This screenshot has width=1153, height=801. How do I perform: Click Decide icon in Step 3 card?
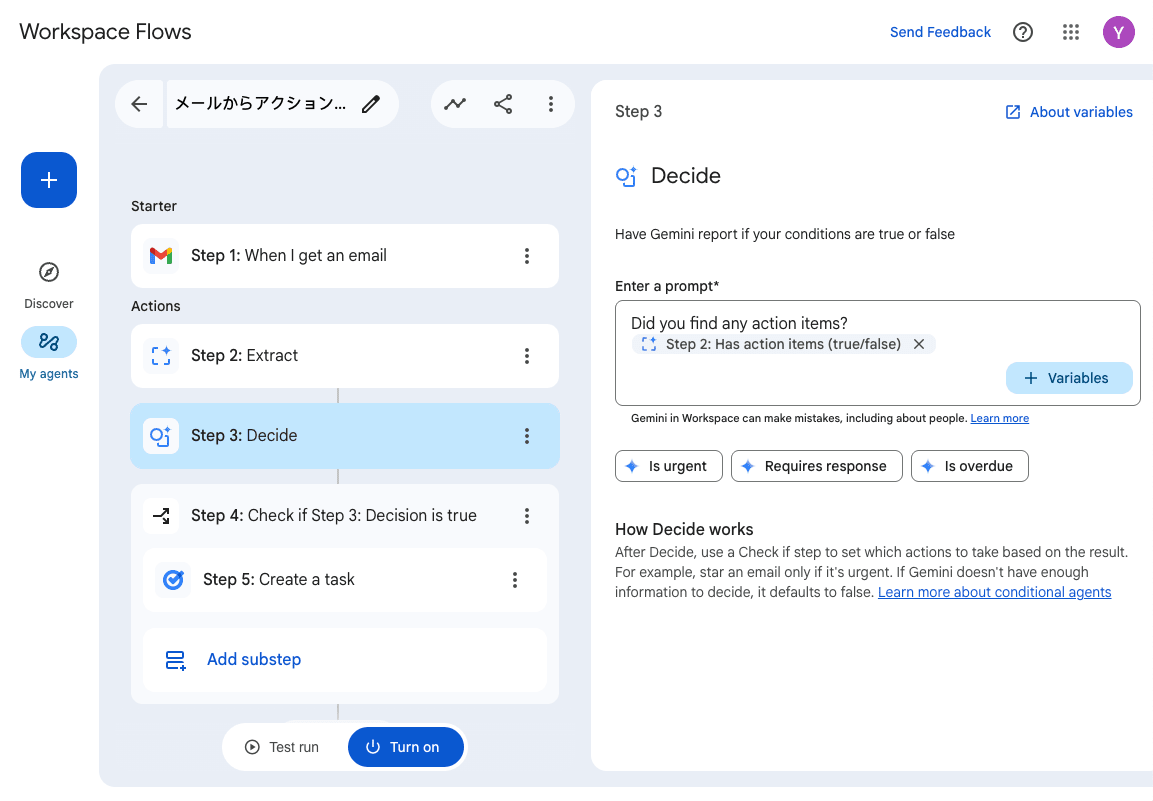click(161, 436)
